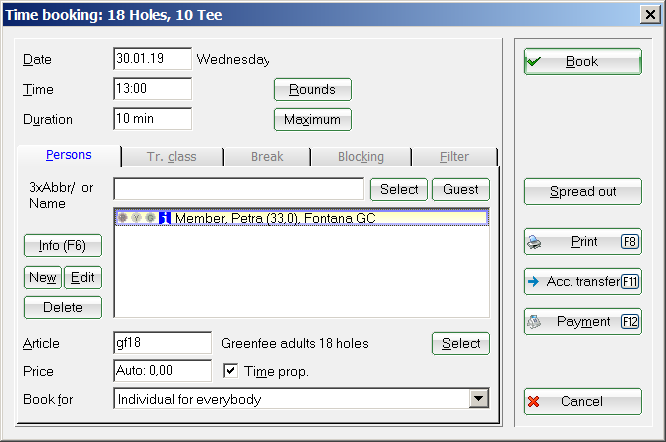The height and width of the screenshot is (442, 666).
Task: Click the Greenfee adults 18 holes label
Action: point(295,343)
